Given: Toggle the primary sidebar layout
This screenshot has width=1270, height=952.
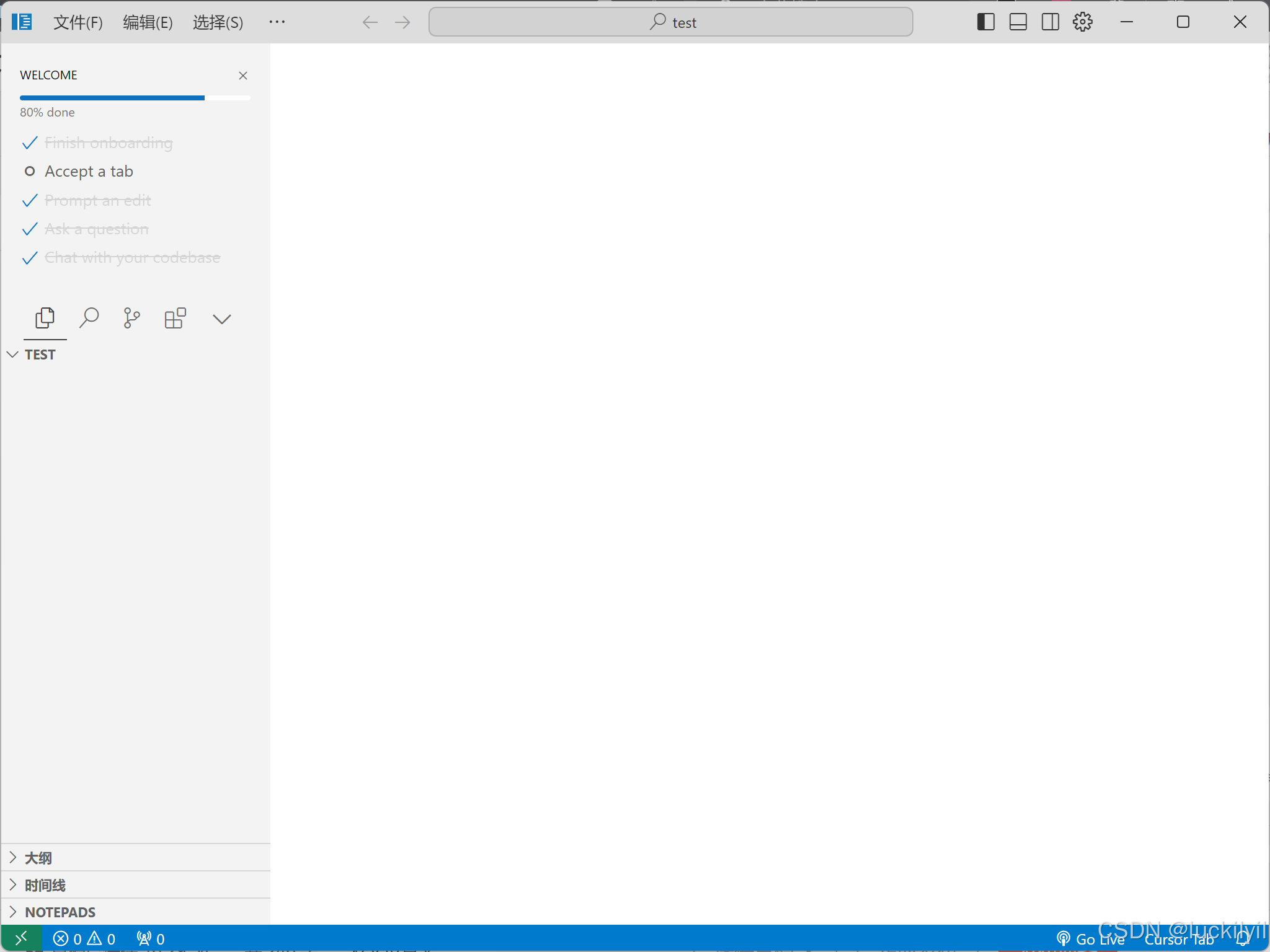Looking at the screenshot, I should point(985,22).
